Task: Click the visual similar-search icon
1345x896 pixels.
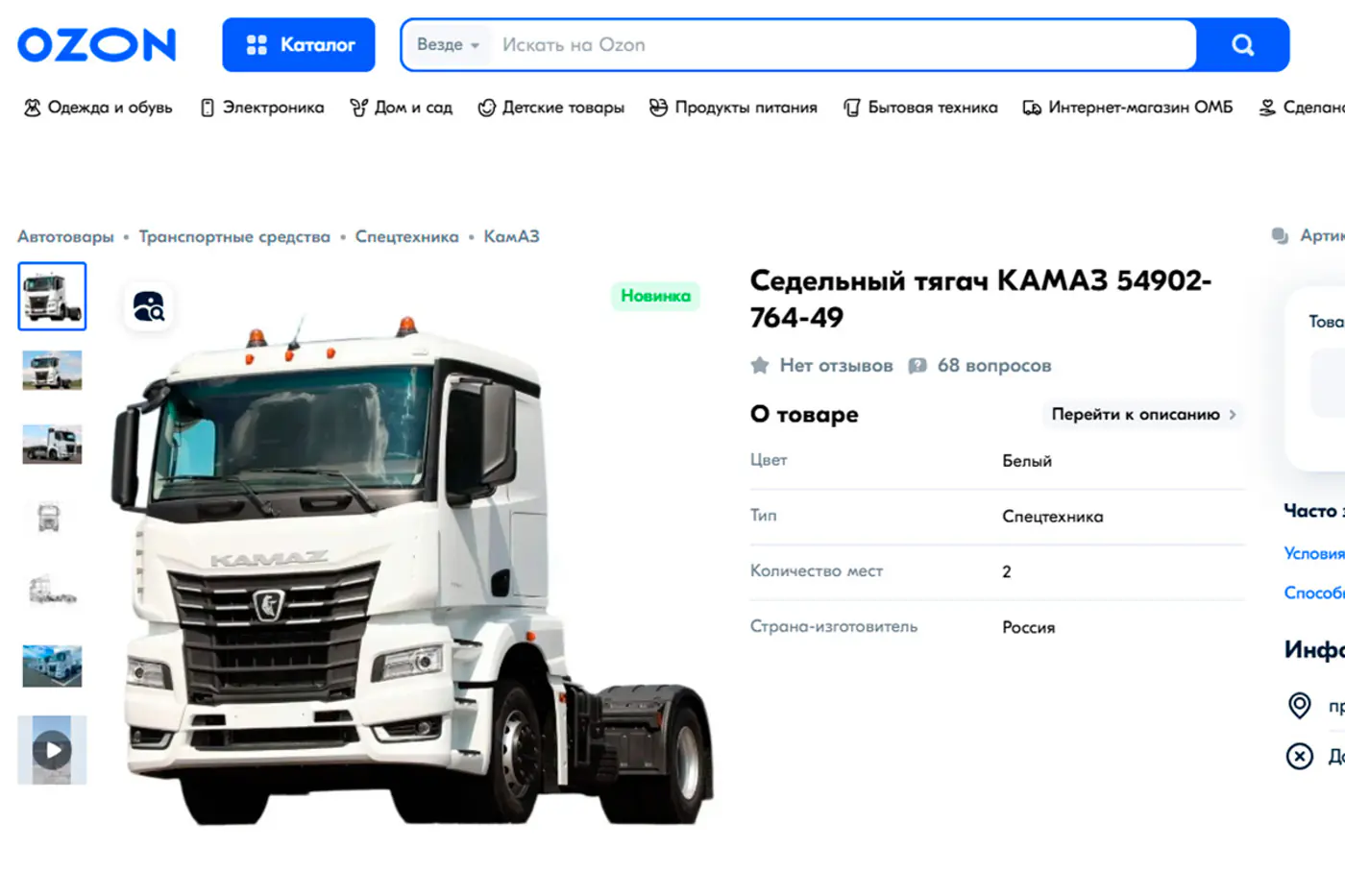Action: [149, 306]
